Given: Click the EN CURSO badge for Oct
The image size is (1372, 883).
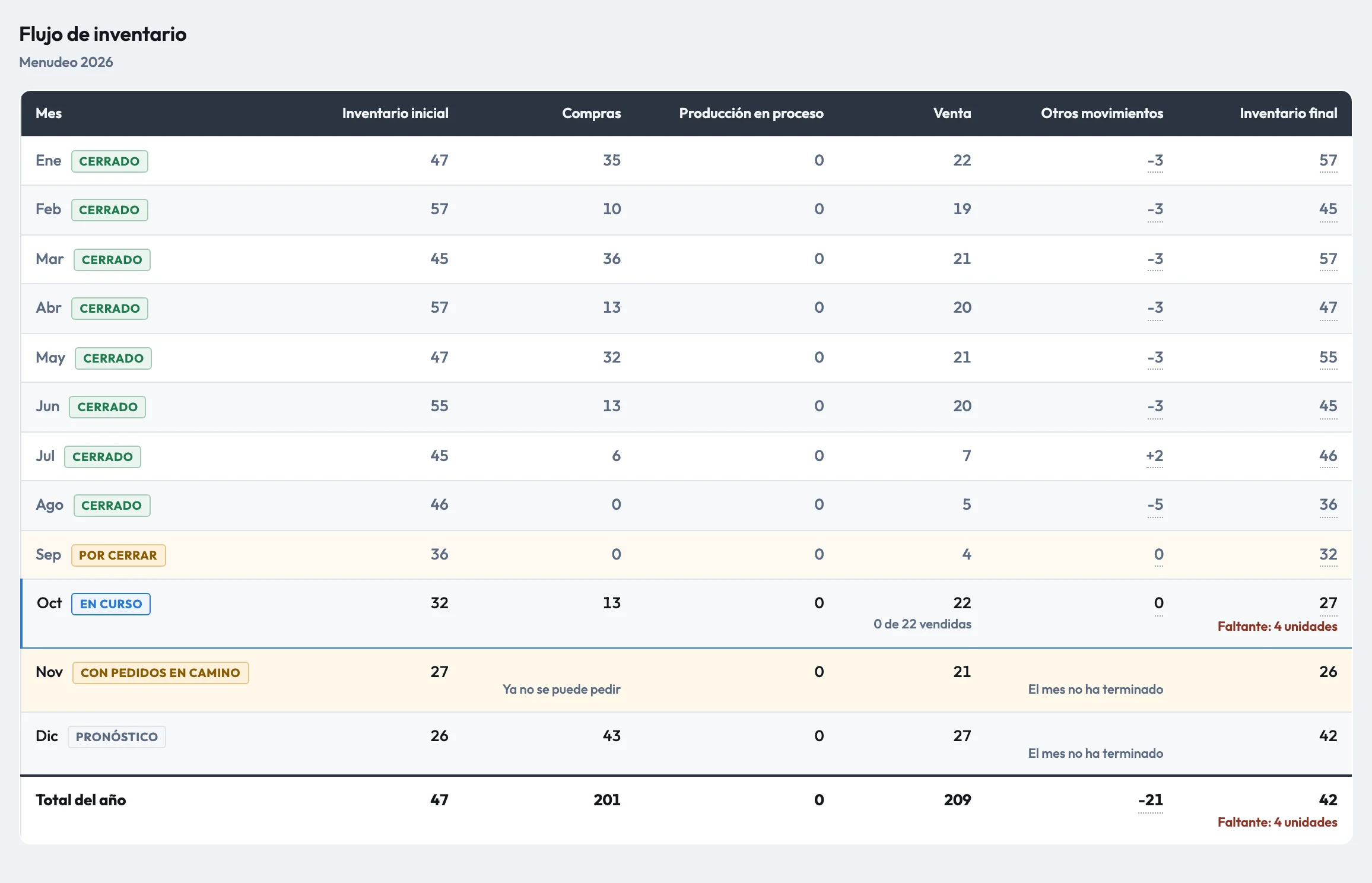Looking at the screenshot, I should click(111, 604).
